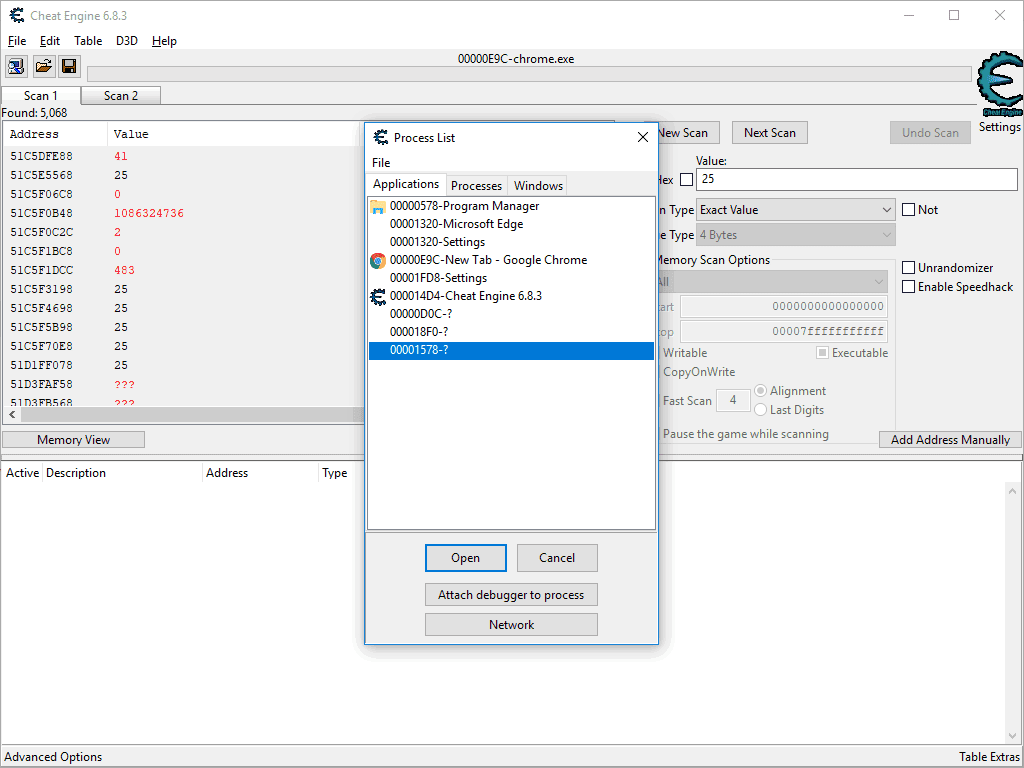Open the Edit menu
1024x768 pixels.
(x=50, y=40)
